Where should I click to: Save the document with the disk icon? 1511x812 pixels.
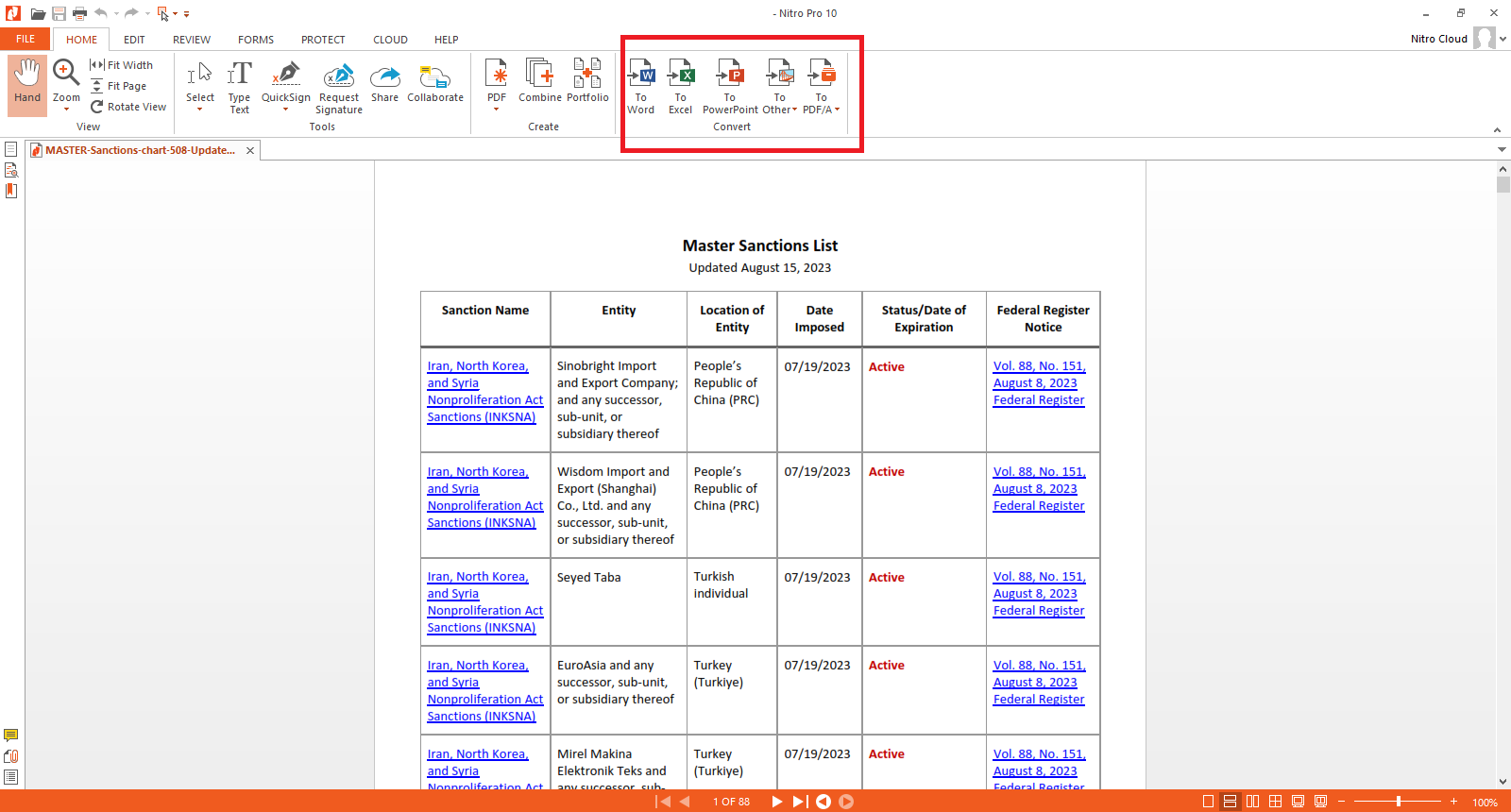[59, 13]
